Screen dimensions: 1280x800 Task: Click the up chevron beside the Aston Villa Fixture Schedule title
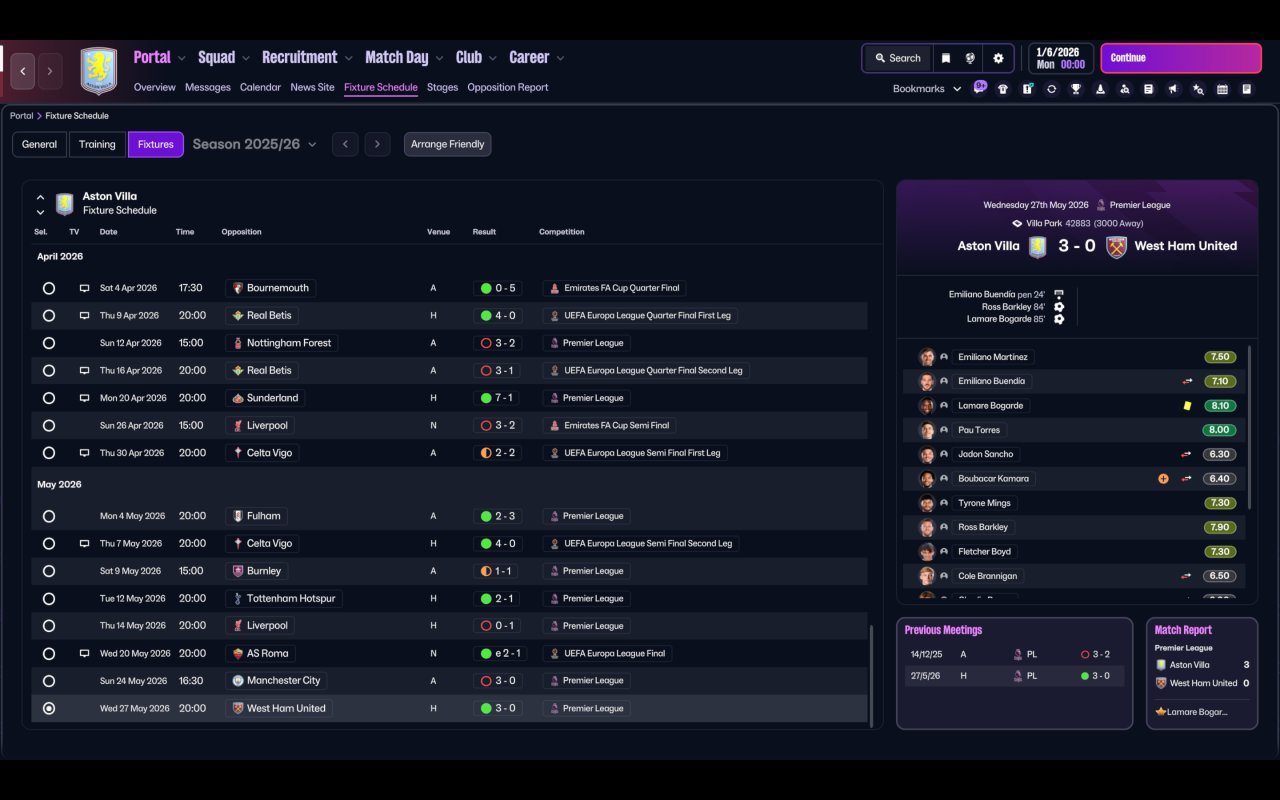click(x=40, y=197)
